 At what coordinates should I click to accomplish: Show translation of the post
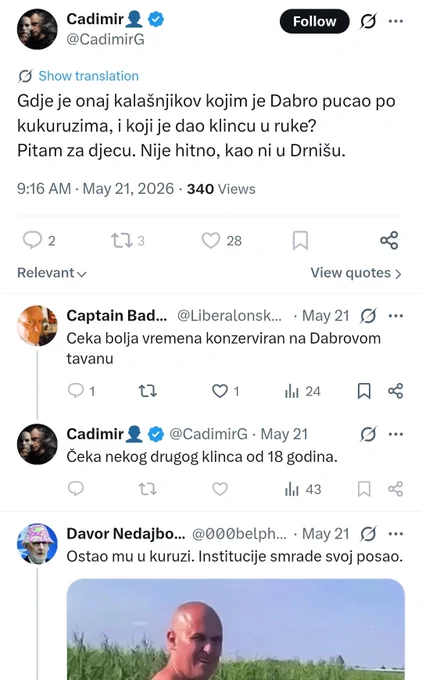click(88, 76)
